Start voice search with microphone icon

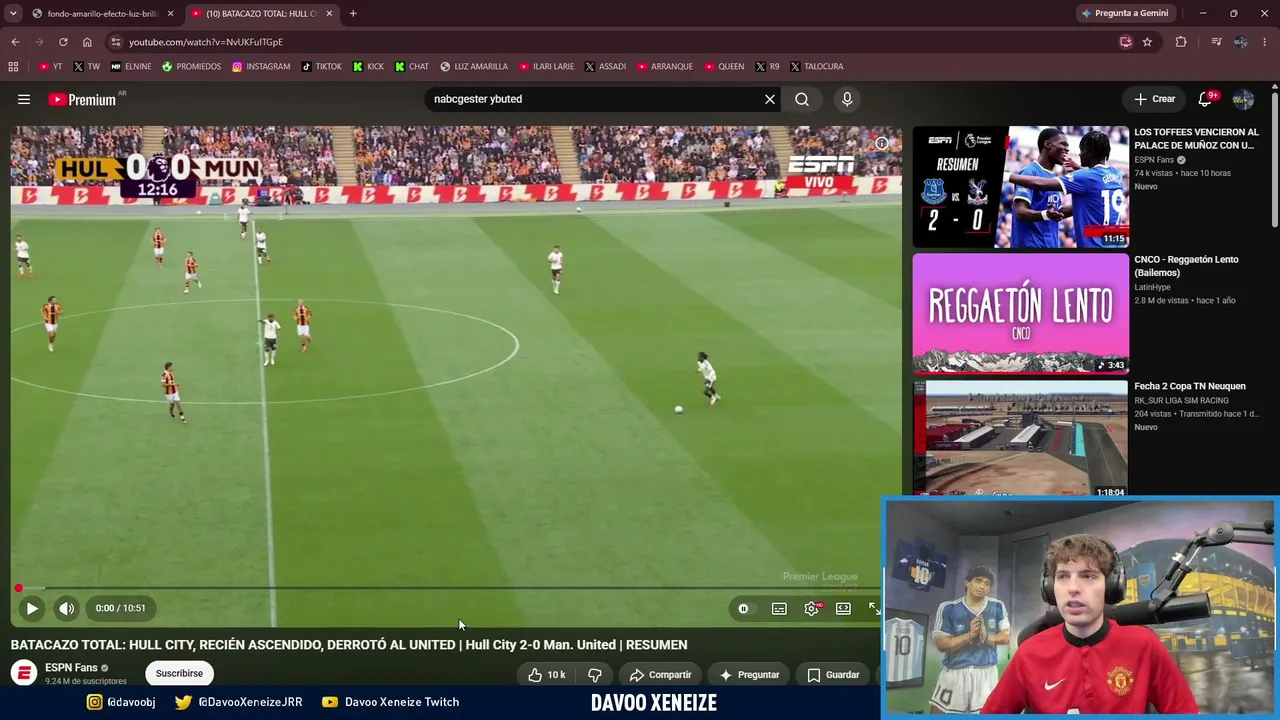847,99
